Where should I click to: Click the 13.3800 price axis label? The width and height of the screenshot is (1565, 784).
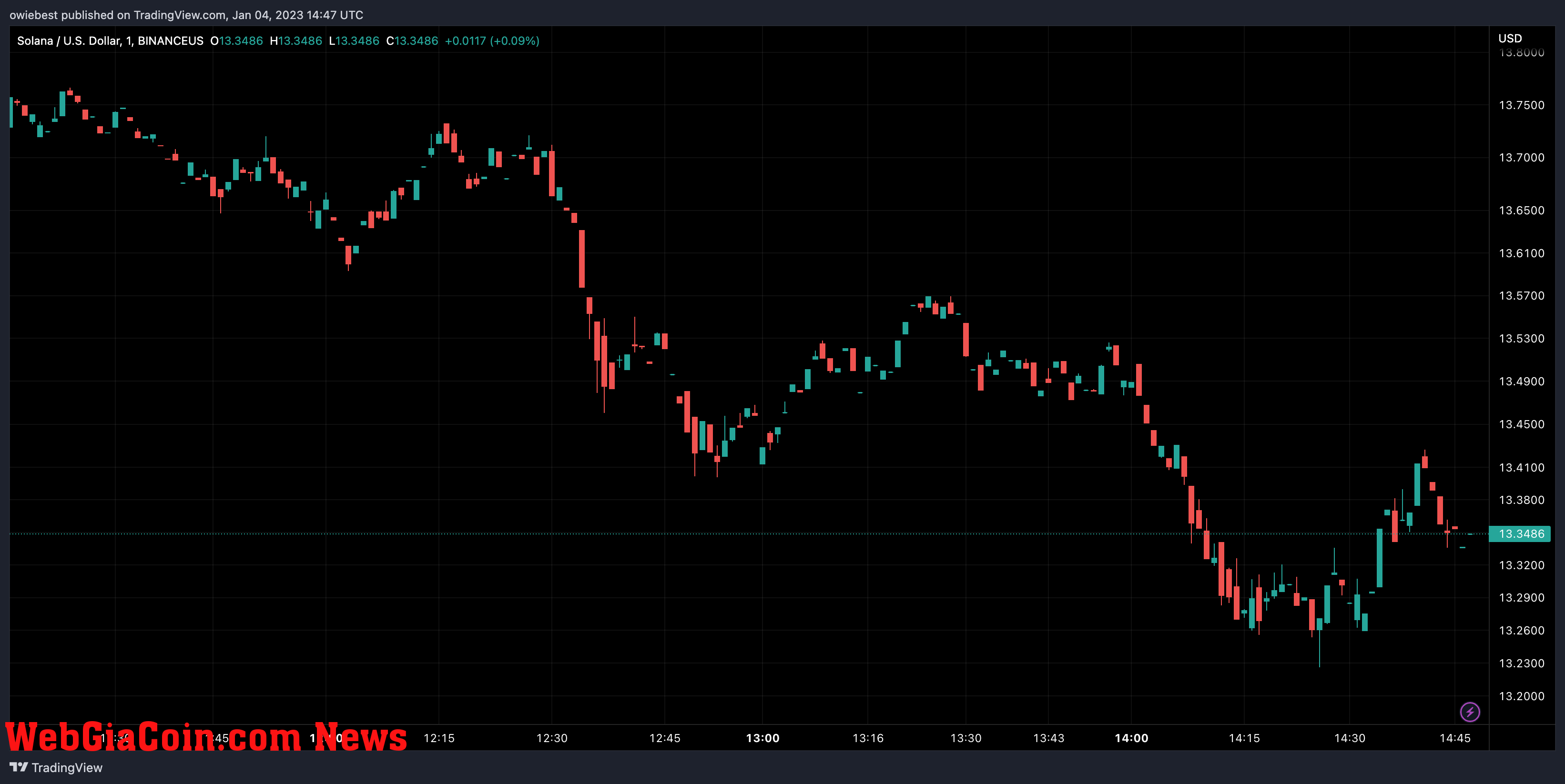1521,500
